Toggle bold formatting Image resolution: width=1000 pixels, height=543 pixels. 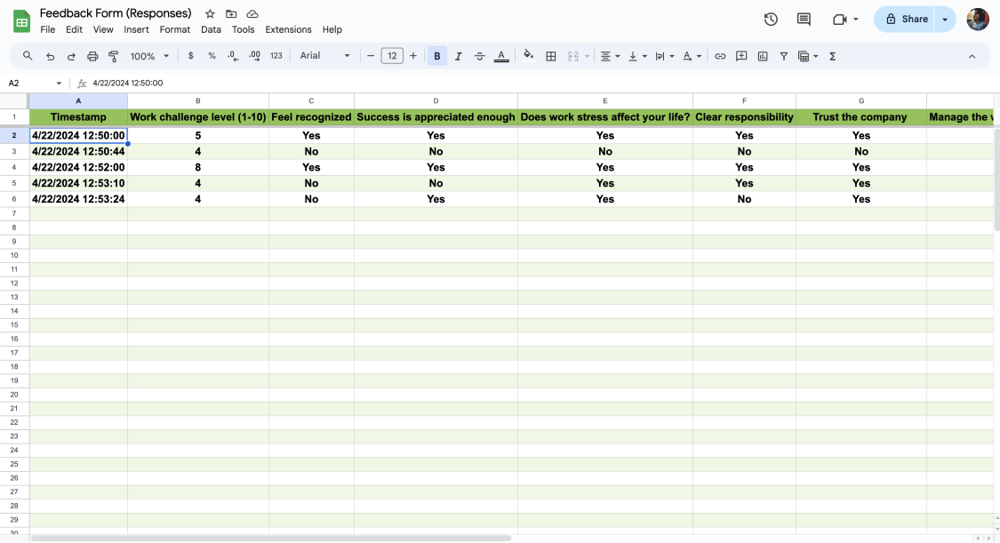coord(437,57)
